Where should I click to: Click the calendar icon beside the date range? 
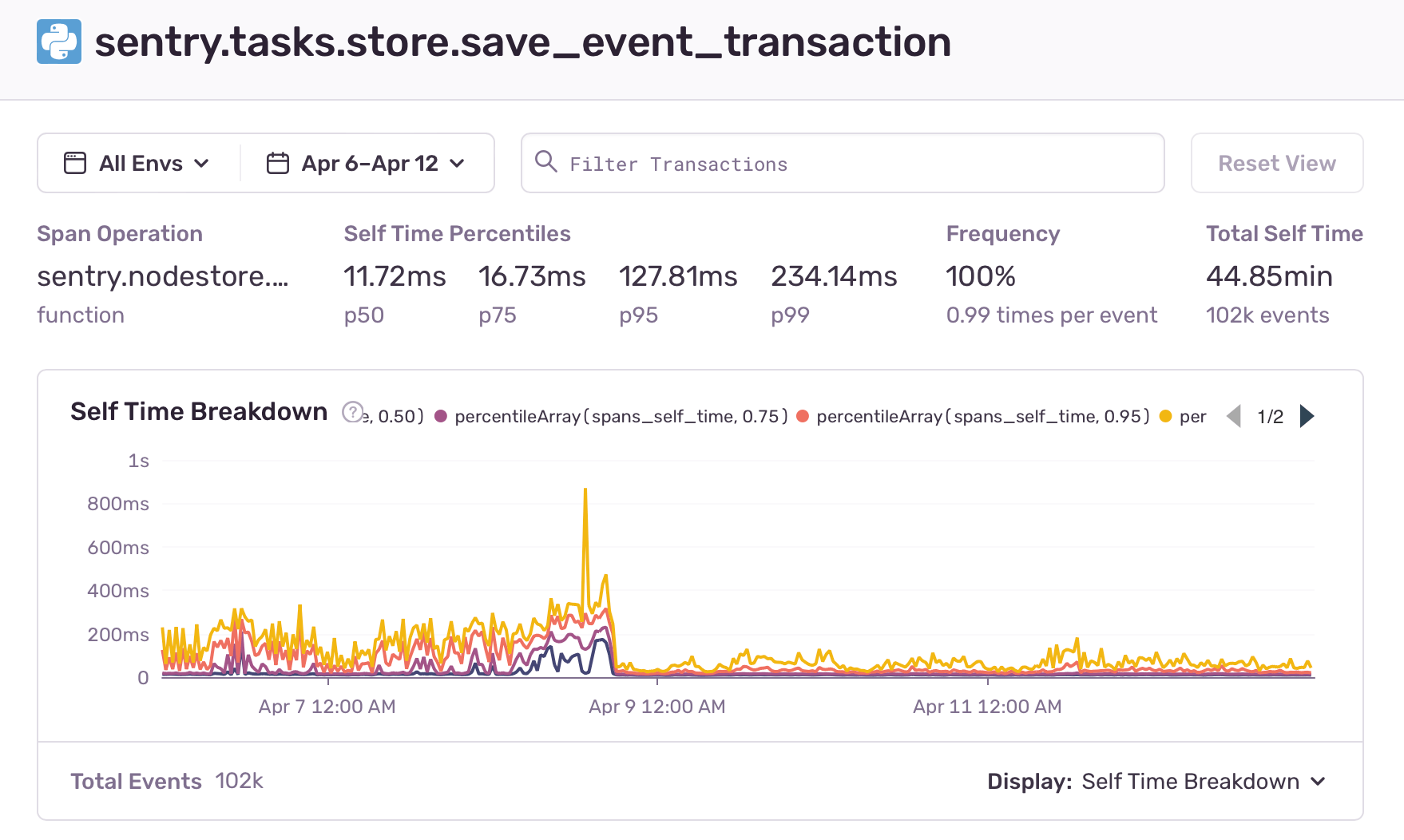[x=277, y=163]
